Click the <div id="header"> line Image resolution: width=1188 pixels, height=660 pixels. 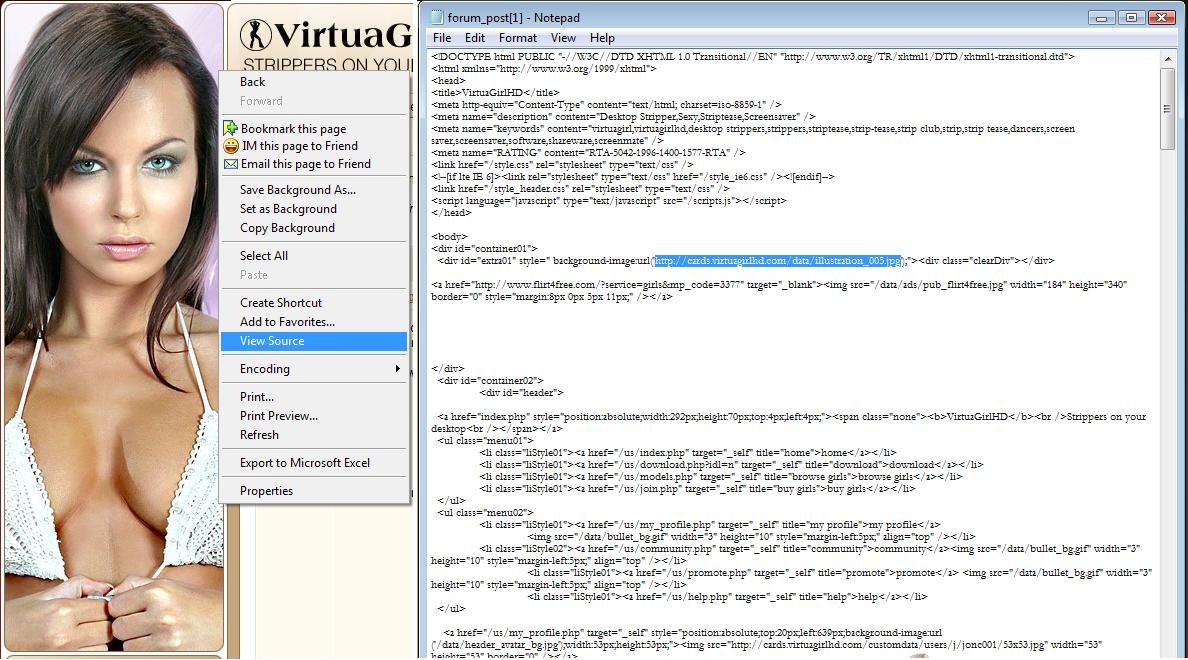pos(521,393)
